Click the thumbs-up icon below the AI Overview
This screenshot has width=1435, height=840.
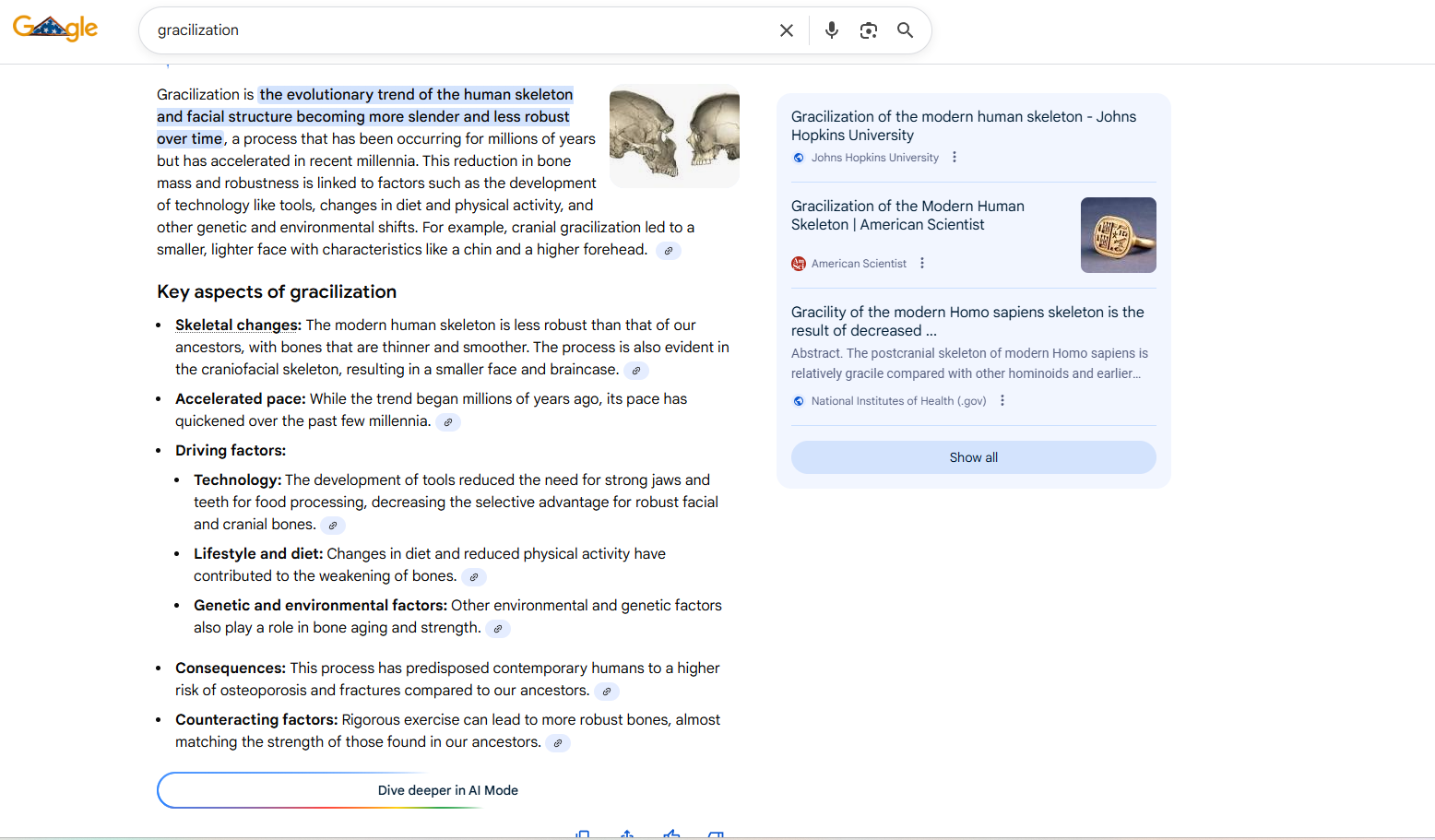(670, 833)
